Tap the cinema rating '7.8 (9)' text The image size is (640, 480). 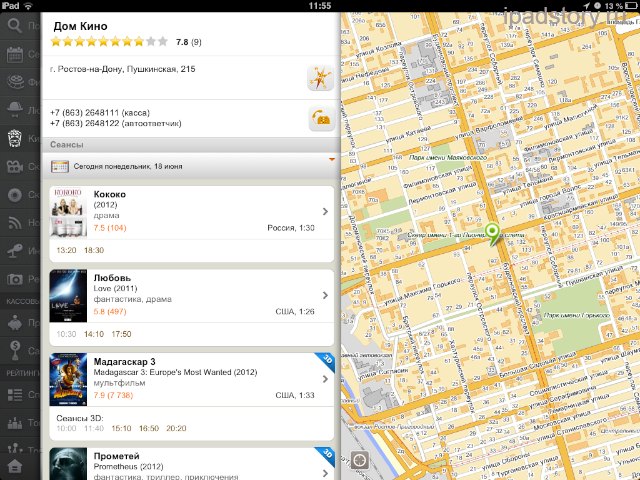click(x=189, y=42)
